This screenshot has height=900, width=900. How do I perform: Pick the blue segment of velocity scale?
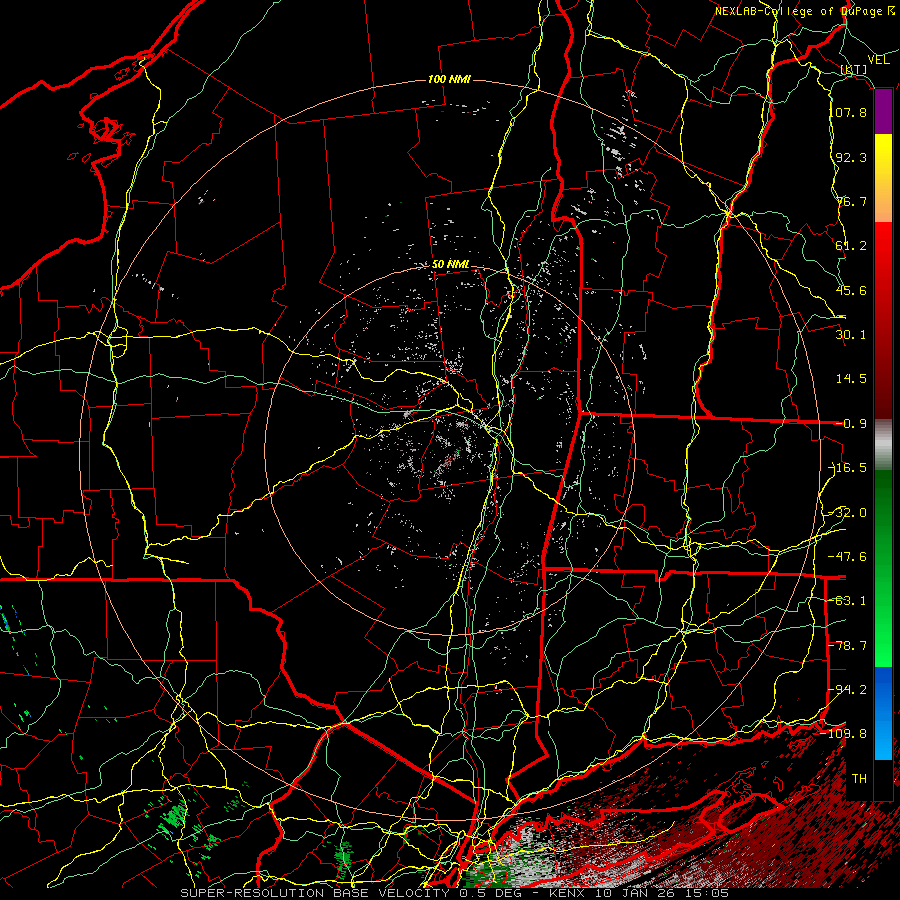point(883,713)
